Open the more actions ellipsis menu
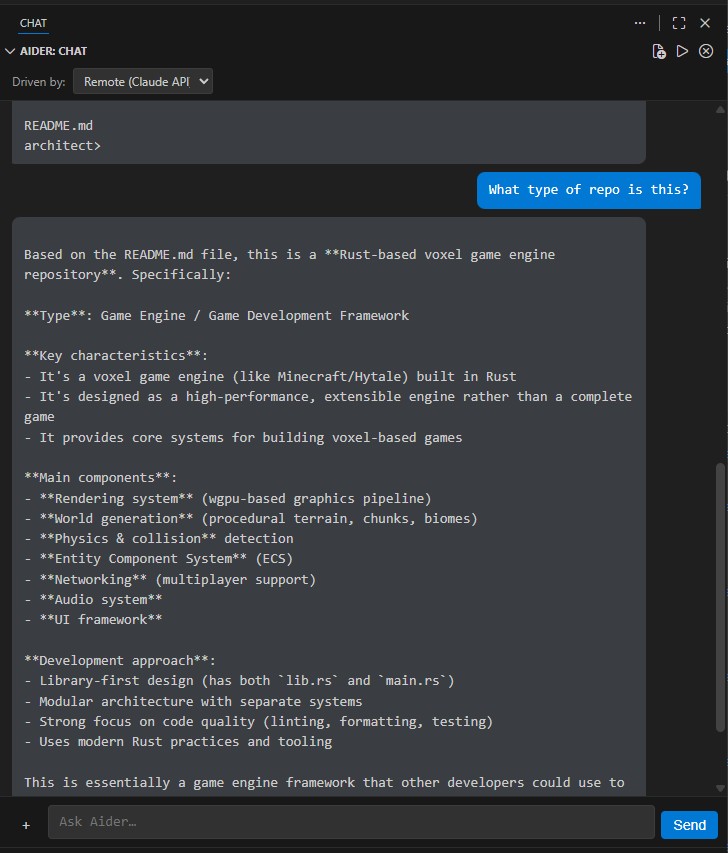 (x=640, y=23)
